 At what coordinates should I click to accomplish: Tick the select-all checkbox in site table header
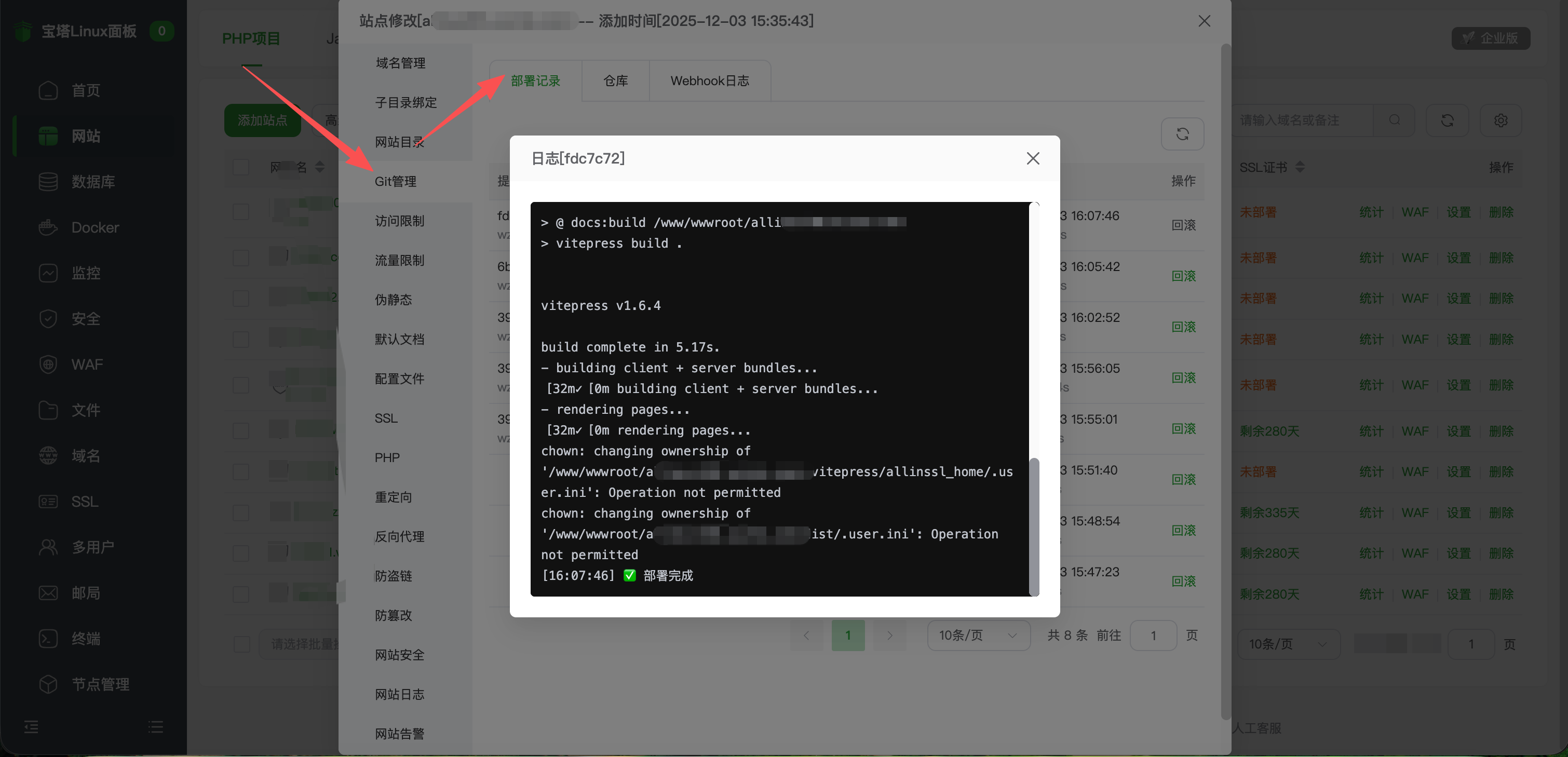(241, 167)
